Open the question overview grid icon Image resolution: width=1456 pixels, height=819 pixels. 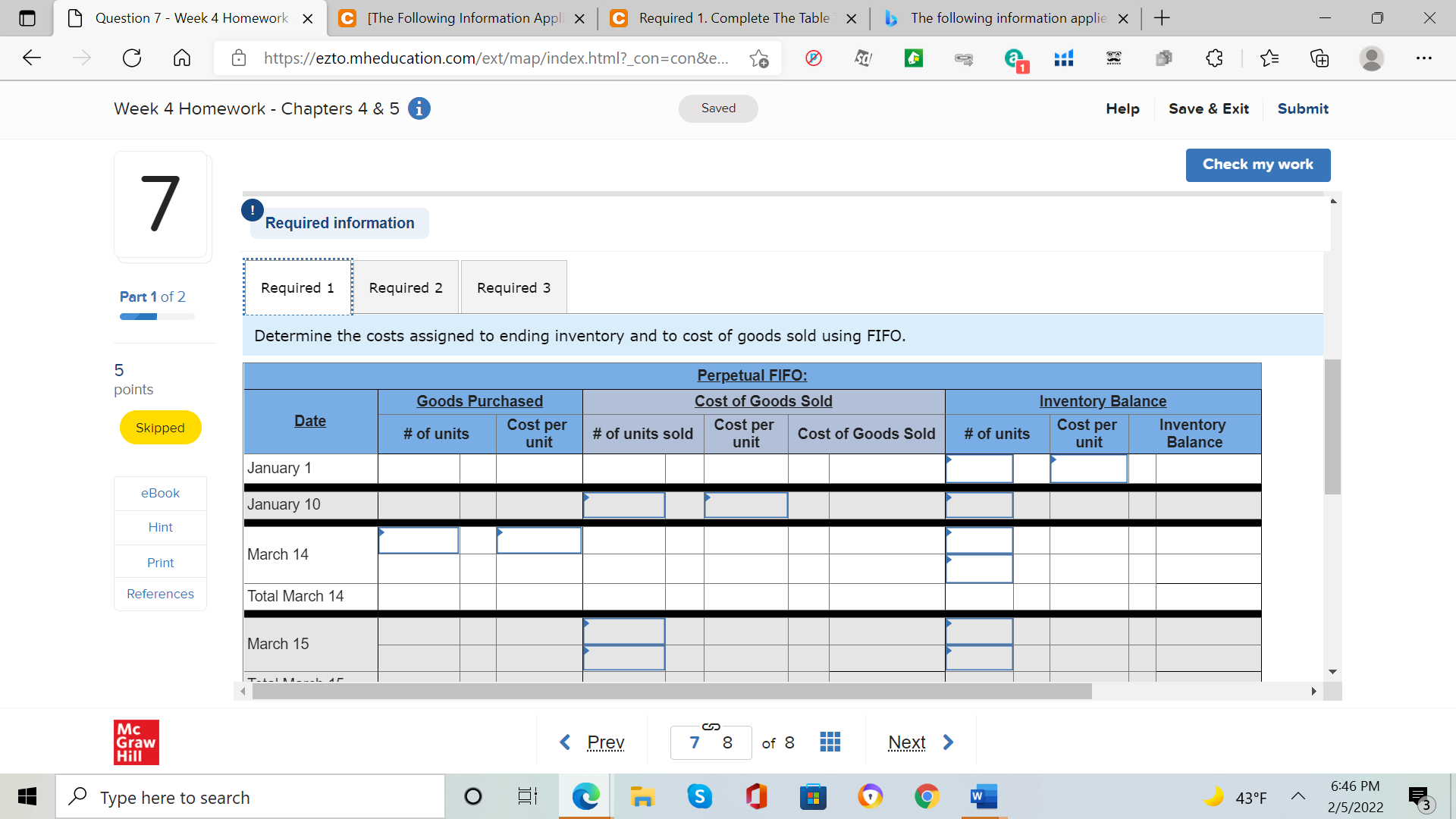pyautogui.click(x=830, y=742)
